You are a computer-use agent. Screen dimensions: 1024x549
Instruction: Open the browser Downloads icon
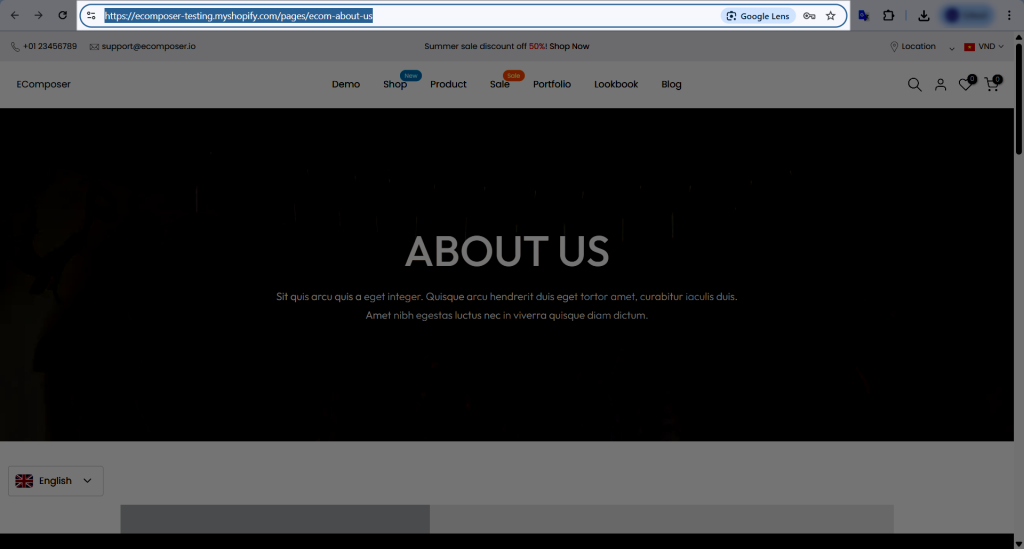pyautogui.click(x=923, y=16)
